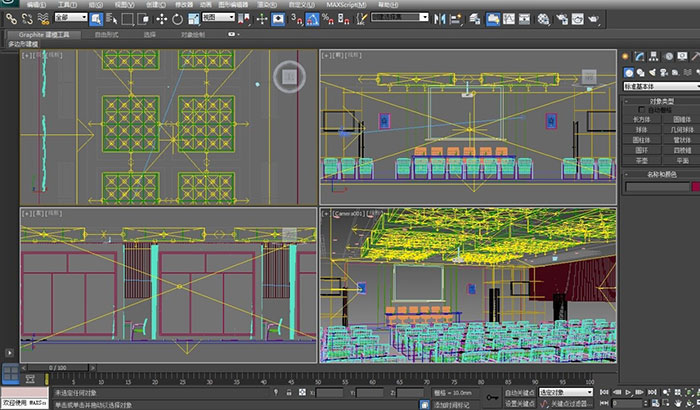Click the ViewCube in top viewport

289,75
